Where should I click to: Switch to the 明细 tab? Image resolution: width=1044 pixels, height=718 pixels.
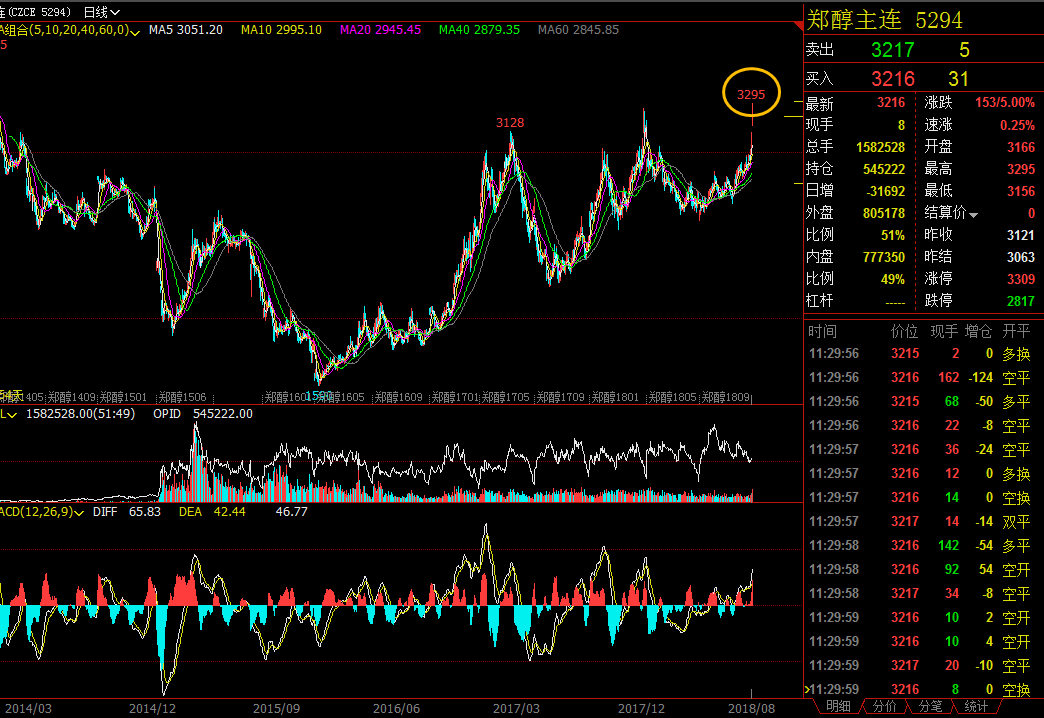tap(838, 707)
